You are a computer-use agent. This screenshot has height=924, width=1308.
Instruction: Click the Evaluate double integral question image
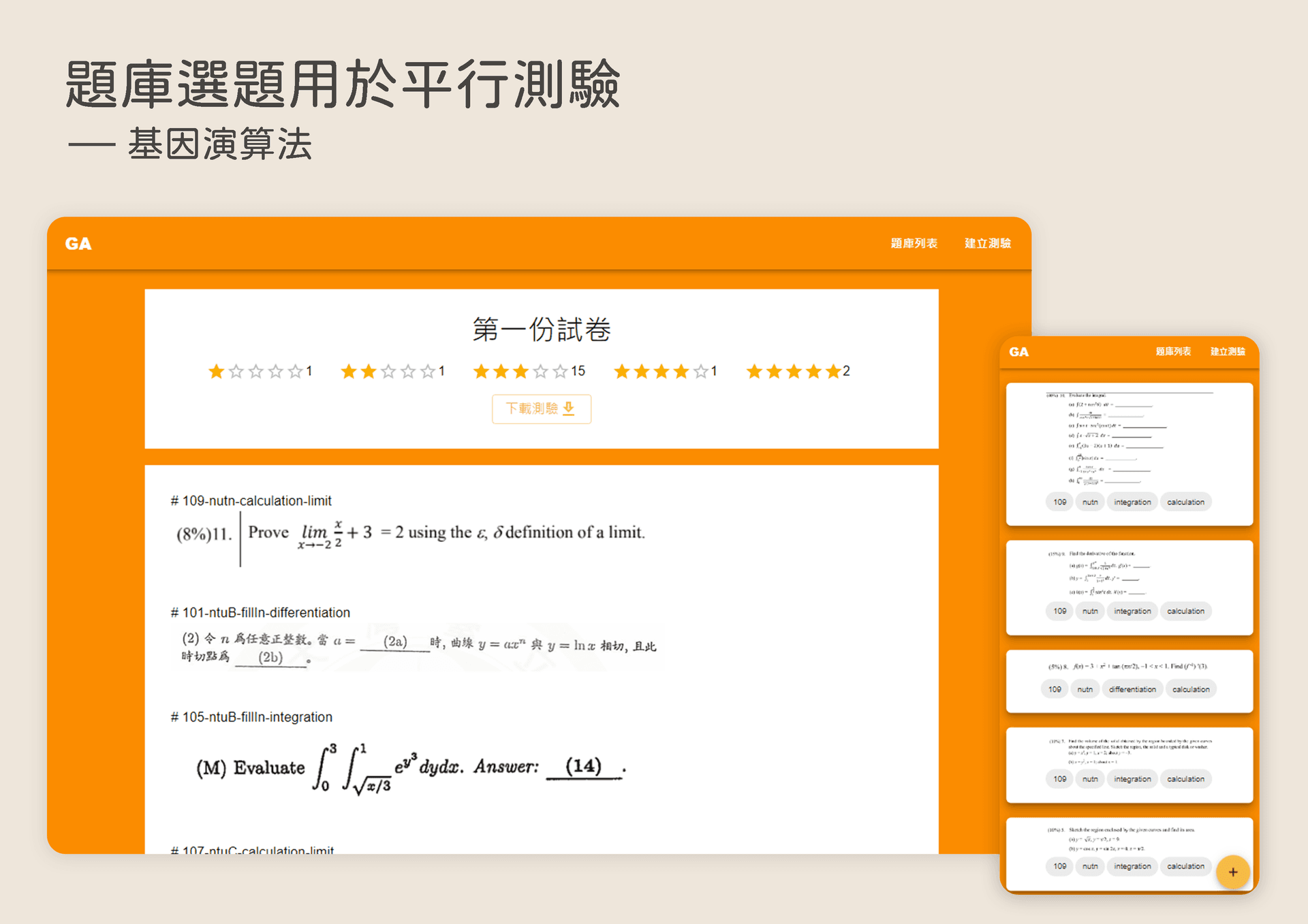coord(411,768)
